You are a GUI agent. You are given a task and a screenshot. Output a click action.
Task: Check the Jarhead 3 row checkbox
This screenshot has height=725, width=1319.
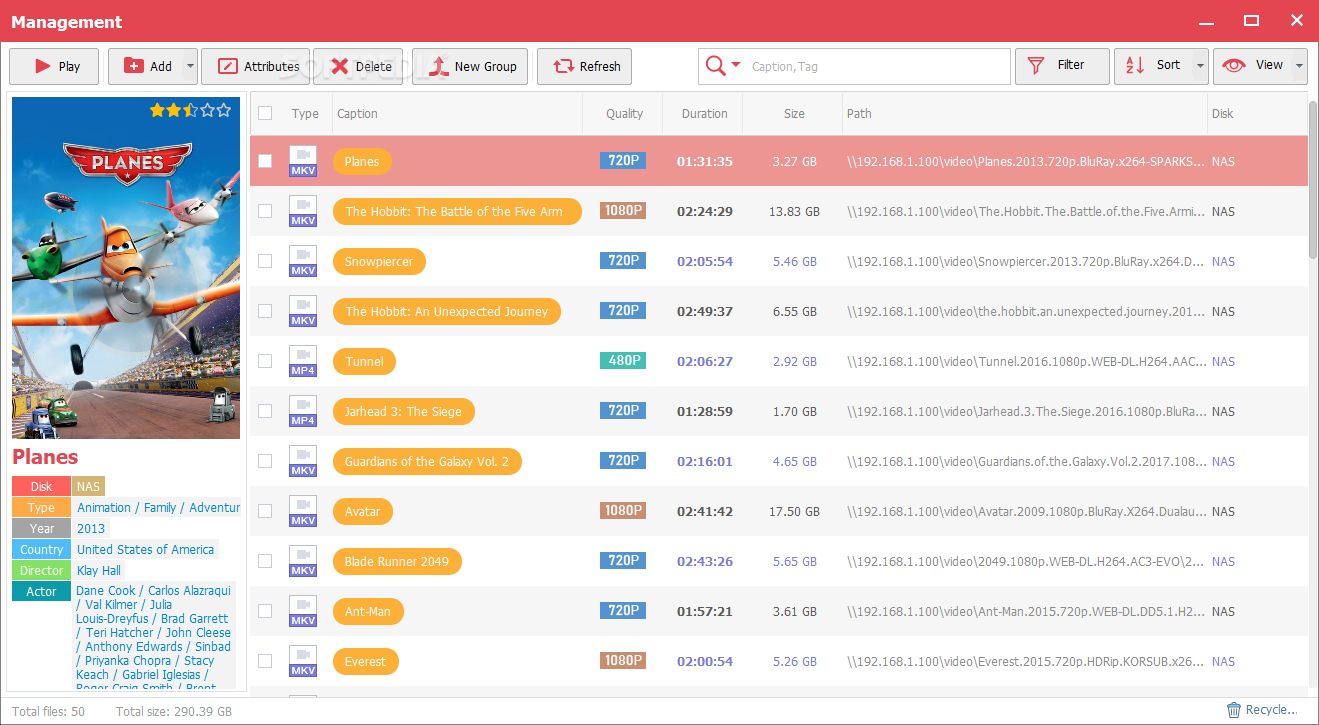click(265, 411)
